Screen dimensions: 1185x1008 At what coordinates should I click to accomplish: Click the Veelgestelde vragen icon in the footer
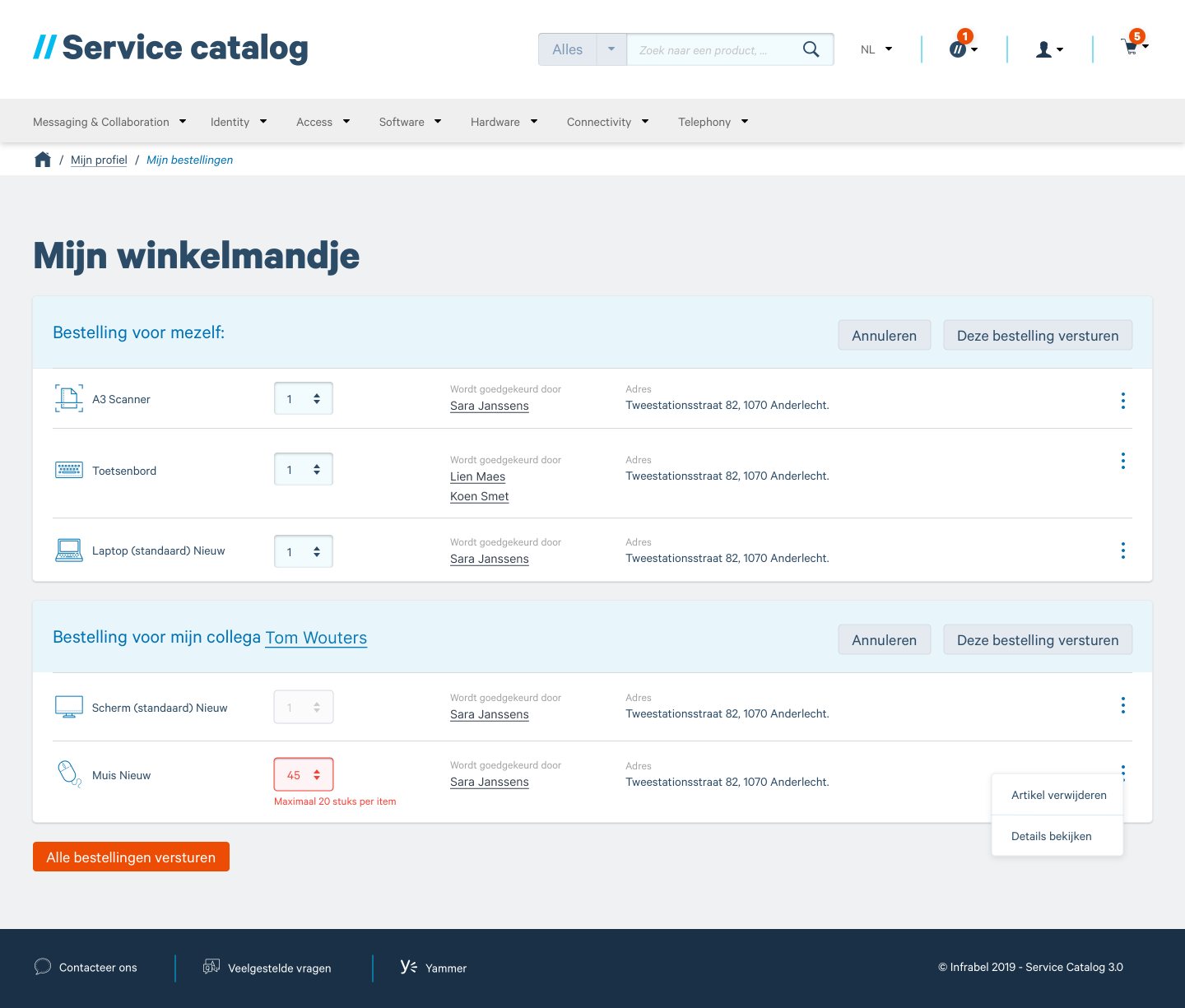[x=211, y=966]
